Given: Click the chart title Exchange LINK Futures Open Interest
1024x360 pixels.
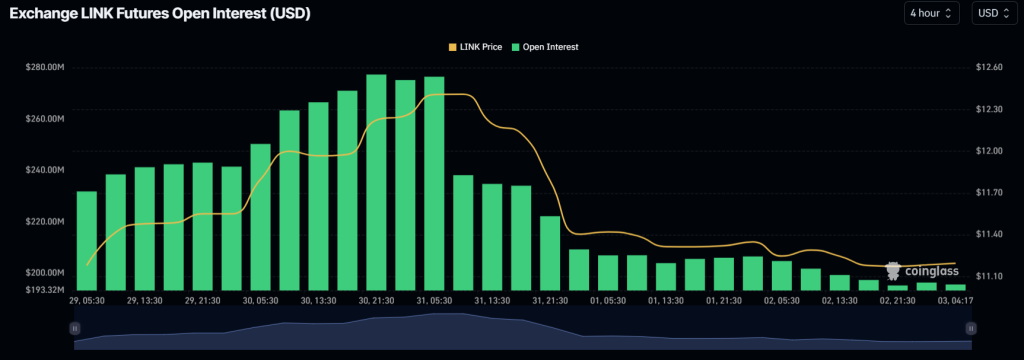Looking at the screenshot, I should (x=159, y=14).
